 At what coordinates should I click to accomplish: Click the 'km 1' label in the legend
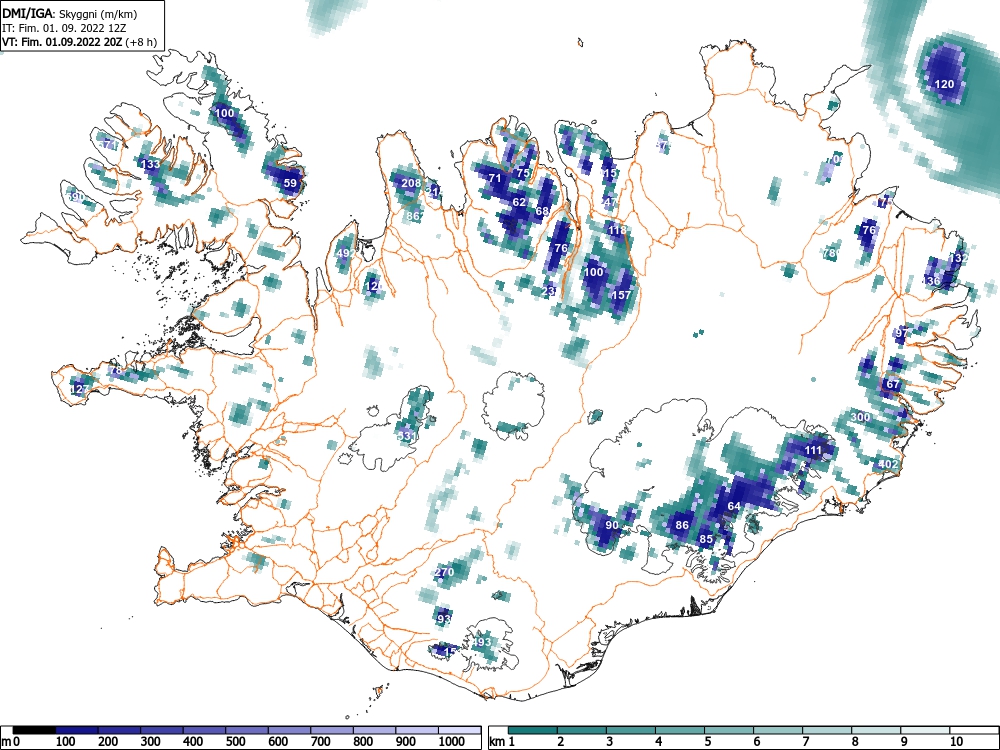(x=502, y=742)
